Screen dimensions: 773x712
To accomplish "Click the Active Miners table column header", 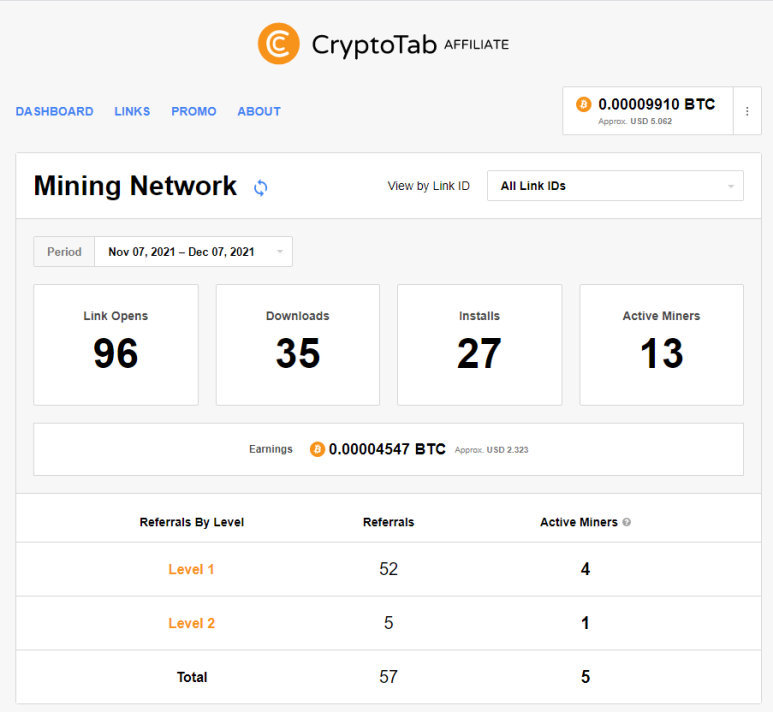I will [579, 522].
